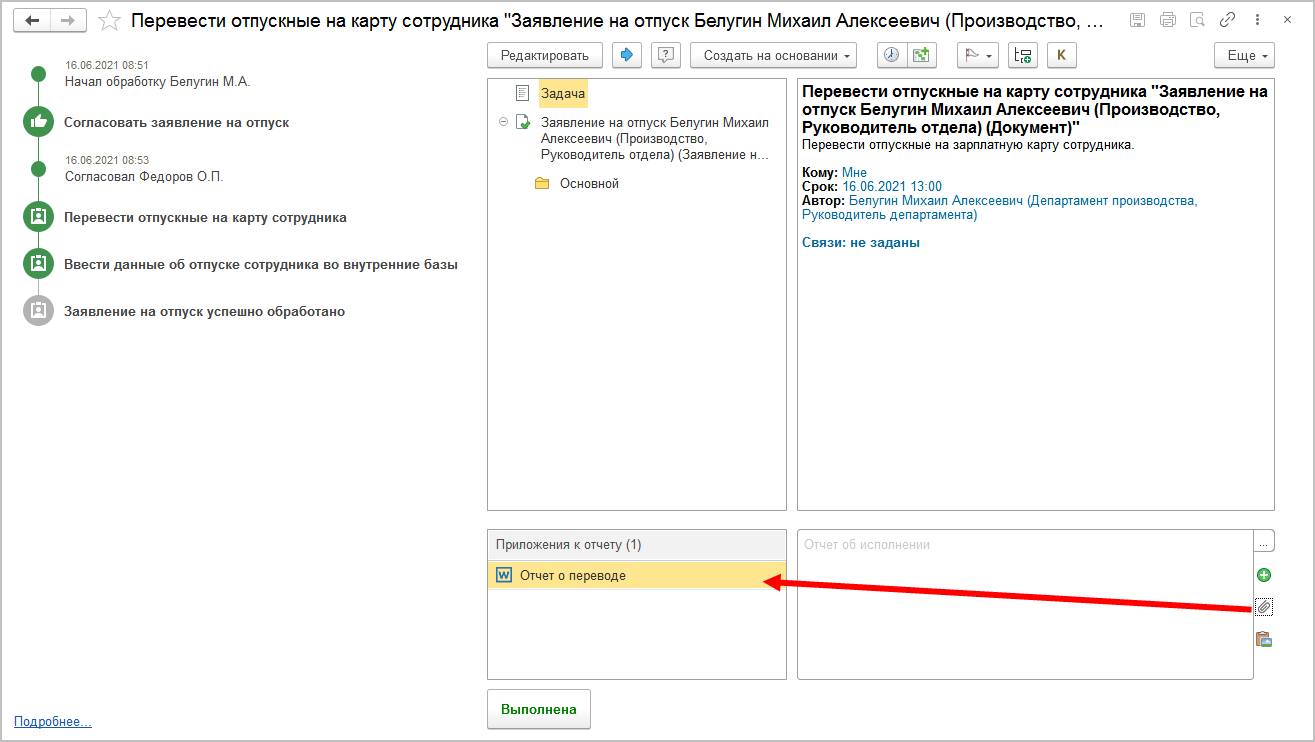Click the K button in the toolbar
This screenshot has width=1315, height=742.
tap(1061, 55)
